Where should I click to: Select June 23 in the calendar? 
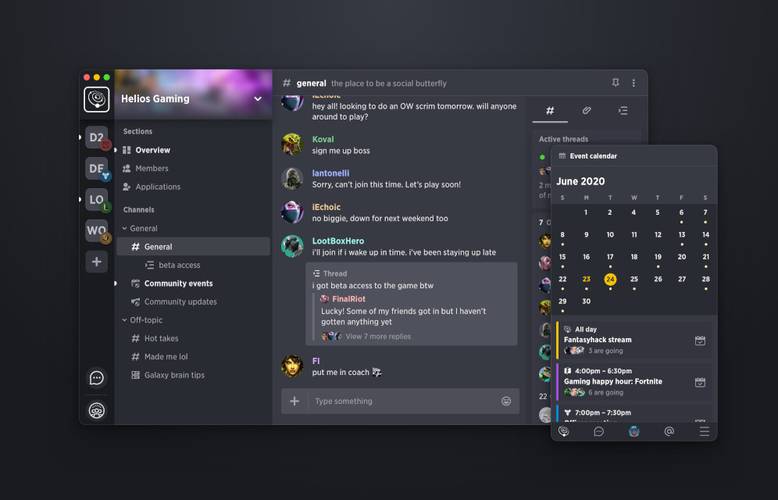[586, 279]
